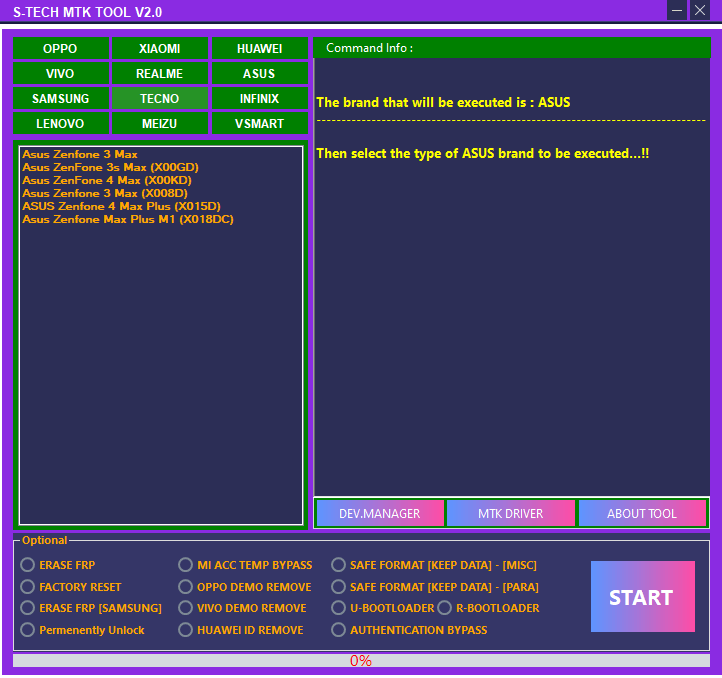Viewport: 722px width, 678px height.
Task: Choose the MEIZU brand button
Action: (x=160, y=123)
